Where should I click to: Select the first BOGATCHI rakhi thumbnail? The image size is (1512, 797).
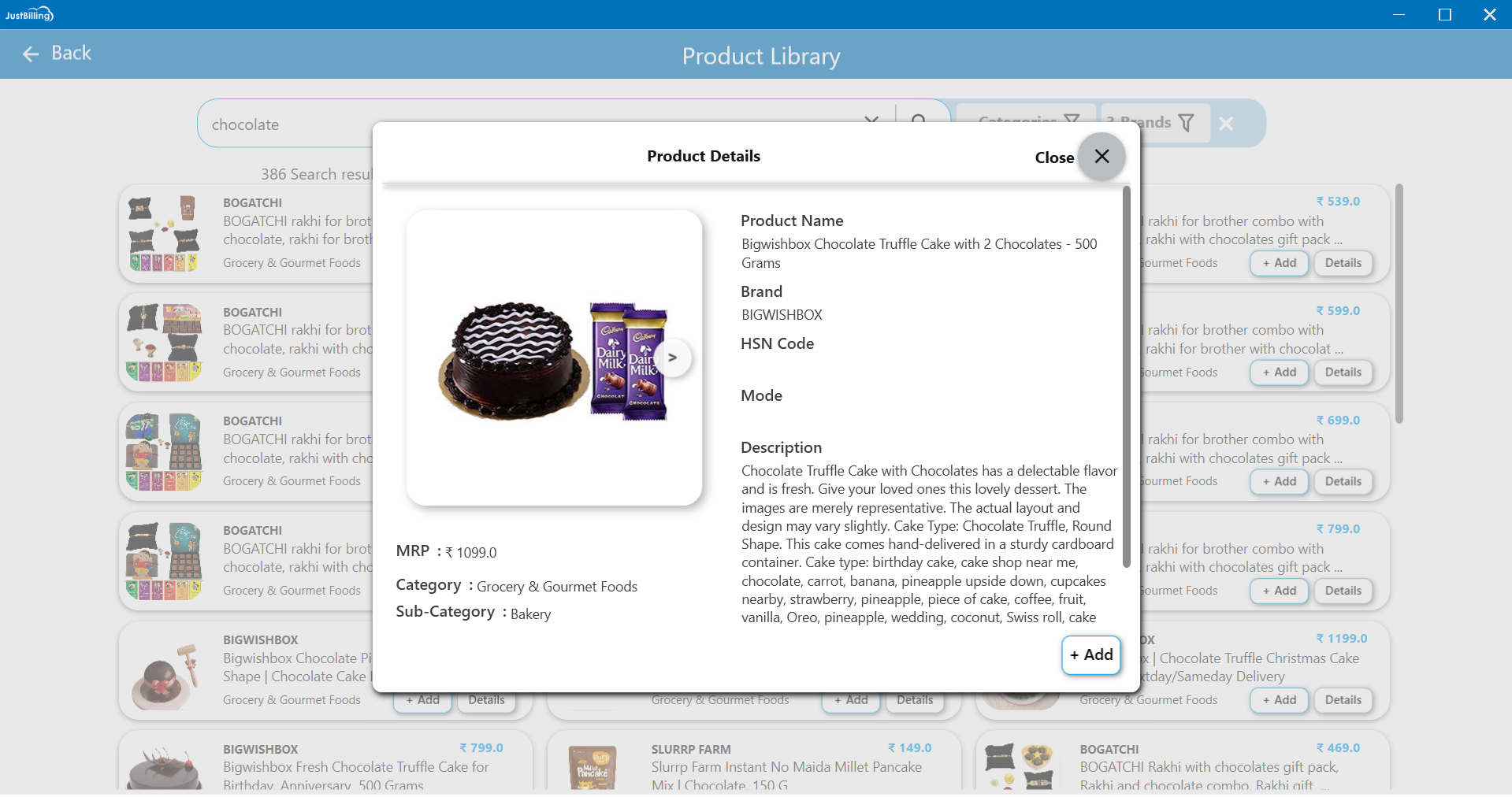pos(164,234)
